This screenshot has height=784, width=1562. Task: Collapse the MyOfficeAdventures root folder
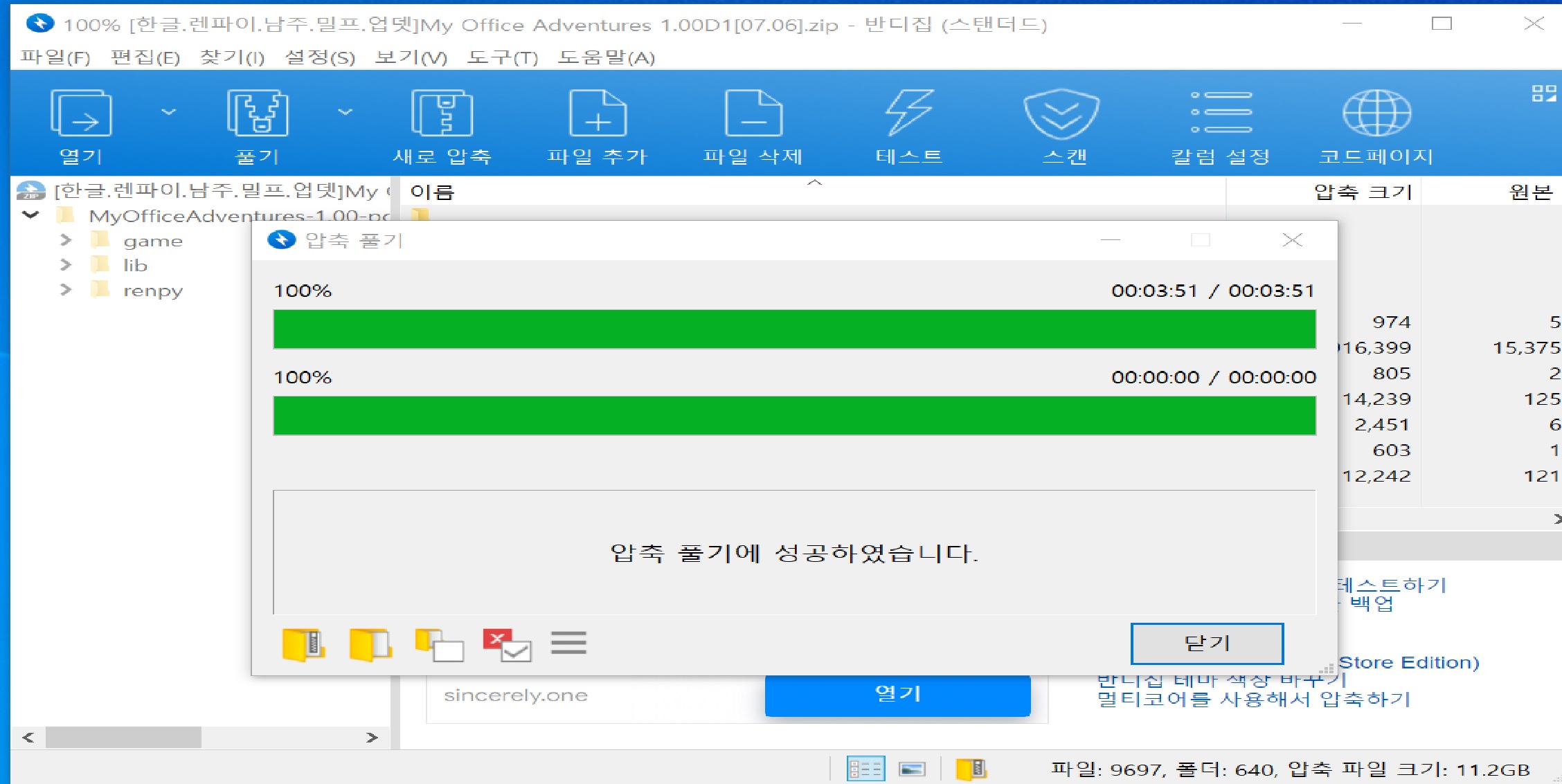coord(30,215)
